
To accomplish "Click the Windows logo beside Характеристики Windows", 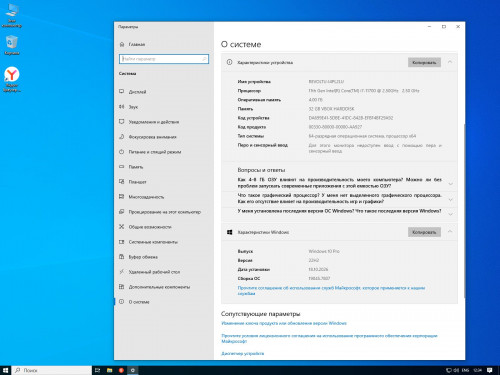I will [229, 232].
